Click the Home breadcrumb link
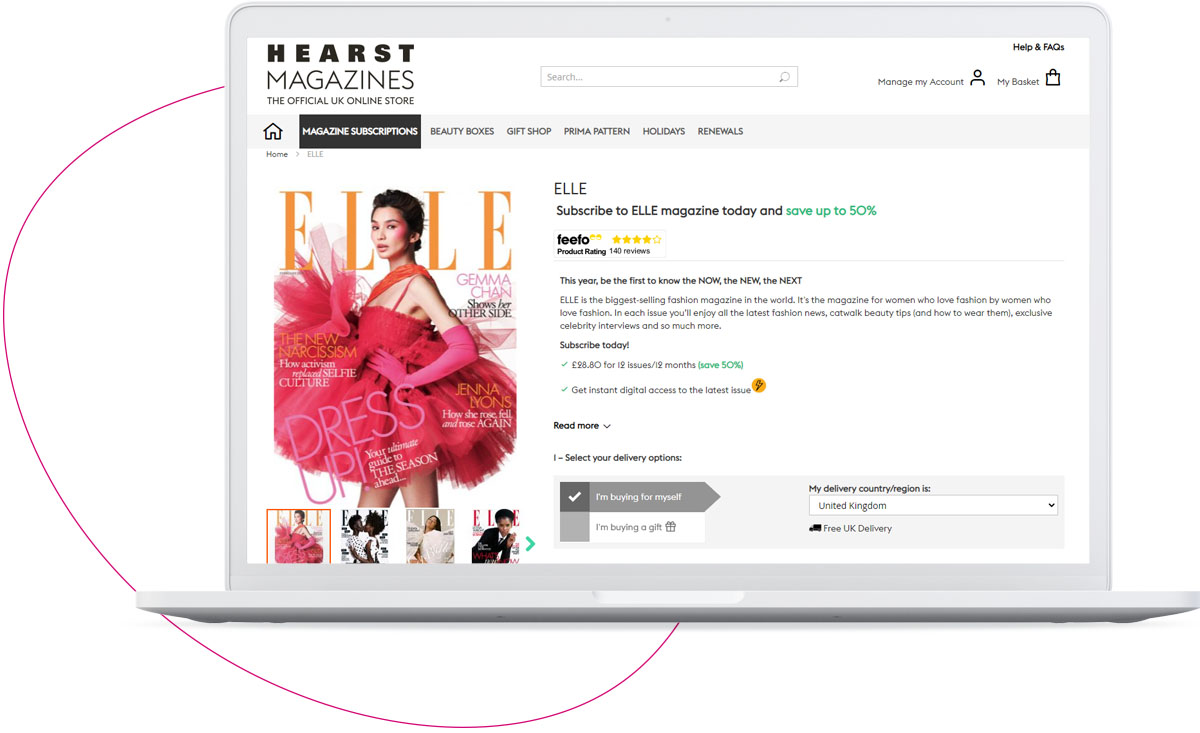Screen dimensions: 1200x733 click(277, 154)
